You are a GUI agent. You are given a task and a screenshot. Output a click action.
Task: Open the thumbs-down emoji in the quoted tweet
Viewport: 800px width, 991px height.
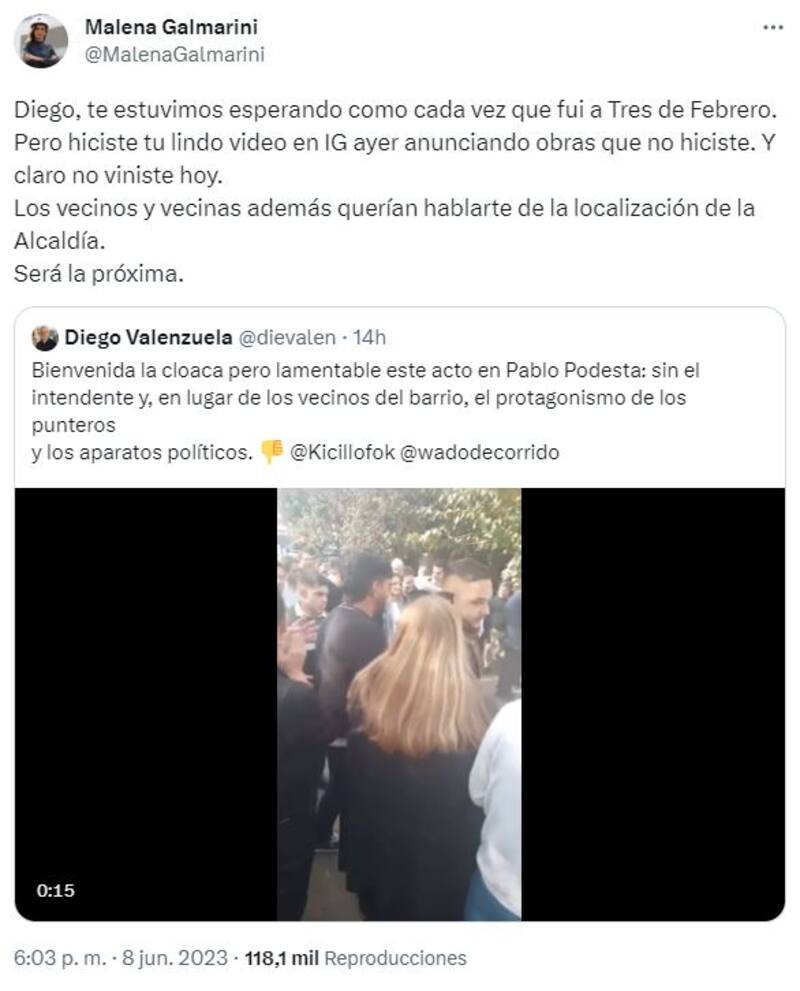click(x=272, y=452)
